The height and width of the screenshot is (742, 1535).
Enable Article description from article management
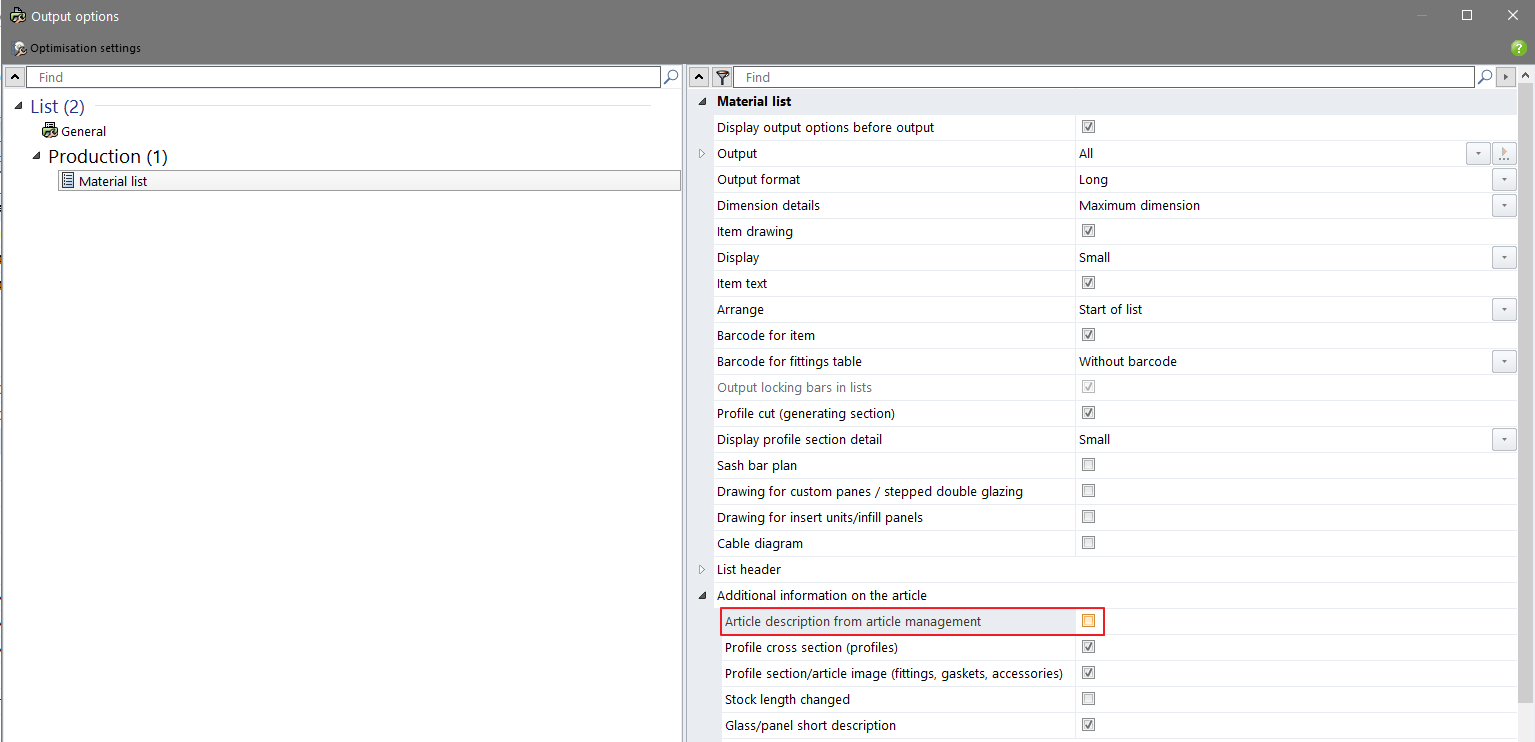(x=1088, y=621)
